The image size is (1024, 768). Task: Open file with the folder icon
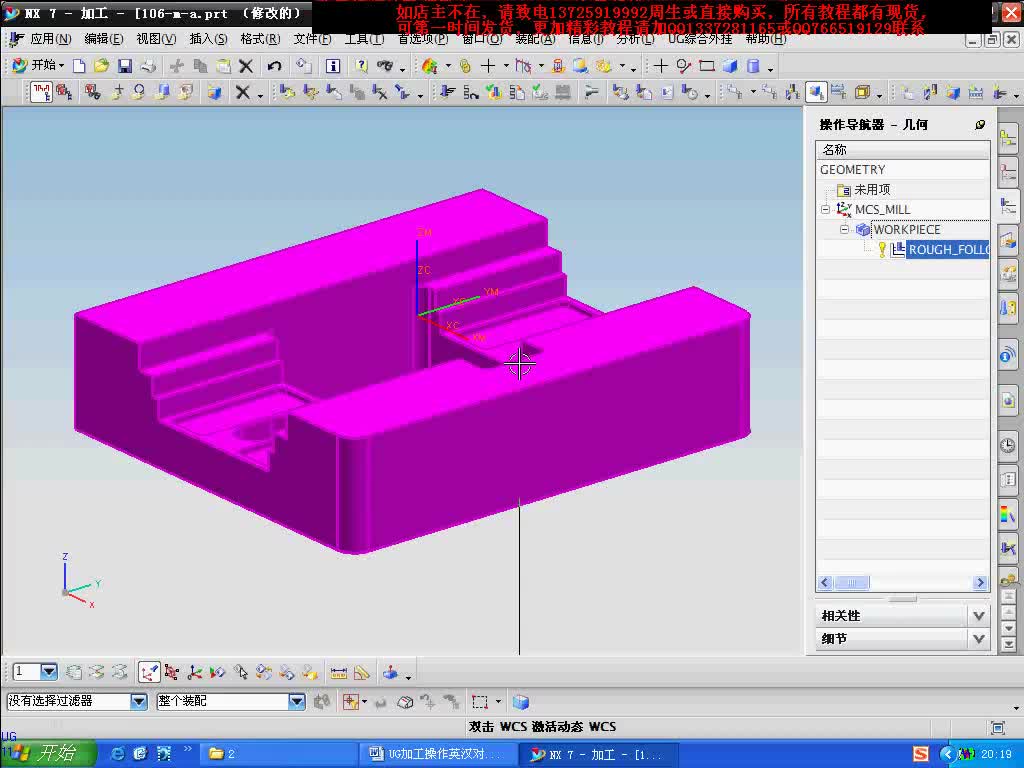[x=101, y=66]
